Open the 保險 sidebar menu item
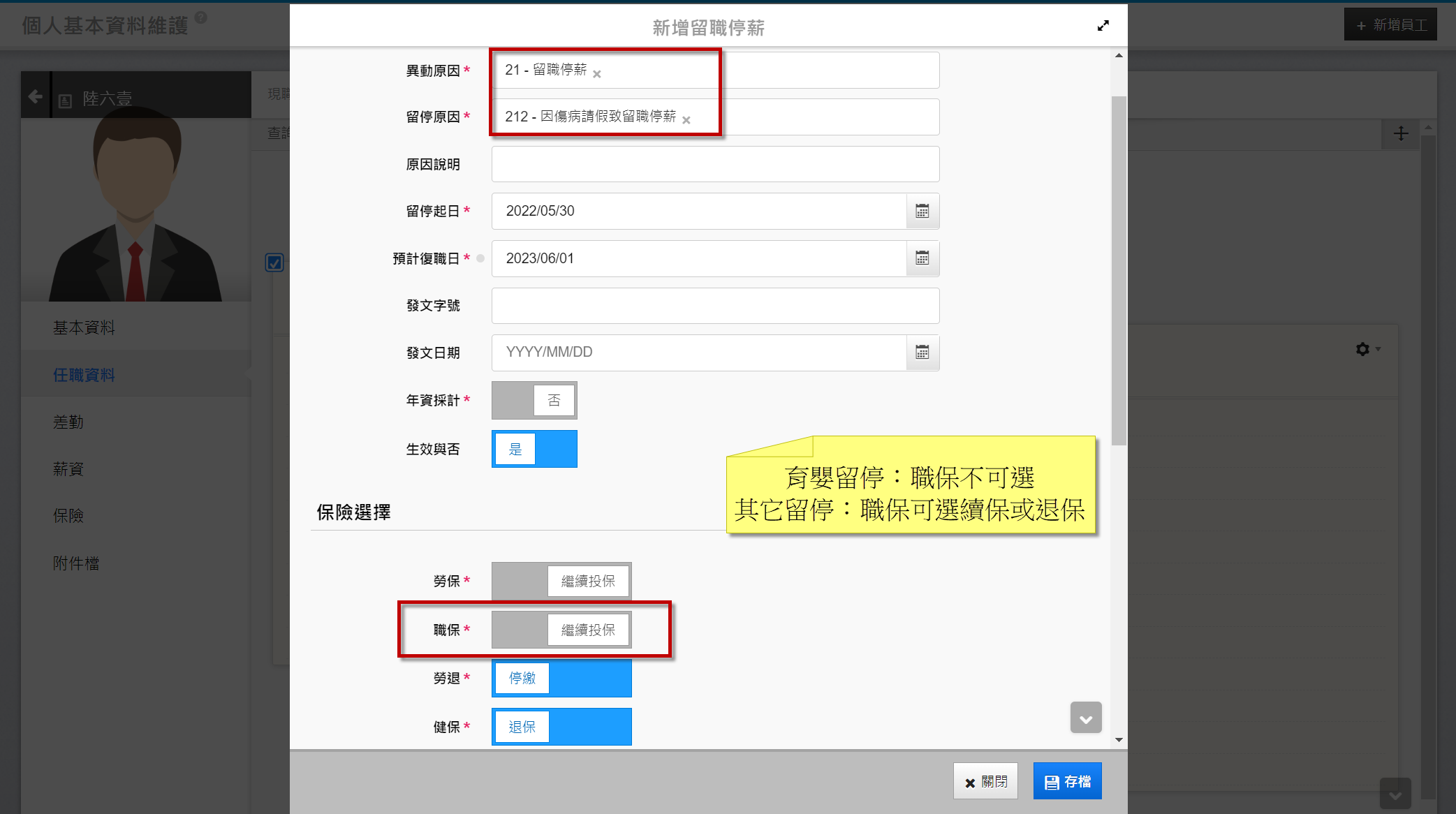The width and height of the screenshot is (1456, 814). (68, 516)
